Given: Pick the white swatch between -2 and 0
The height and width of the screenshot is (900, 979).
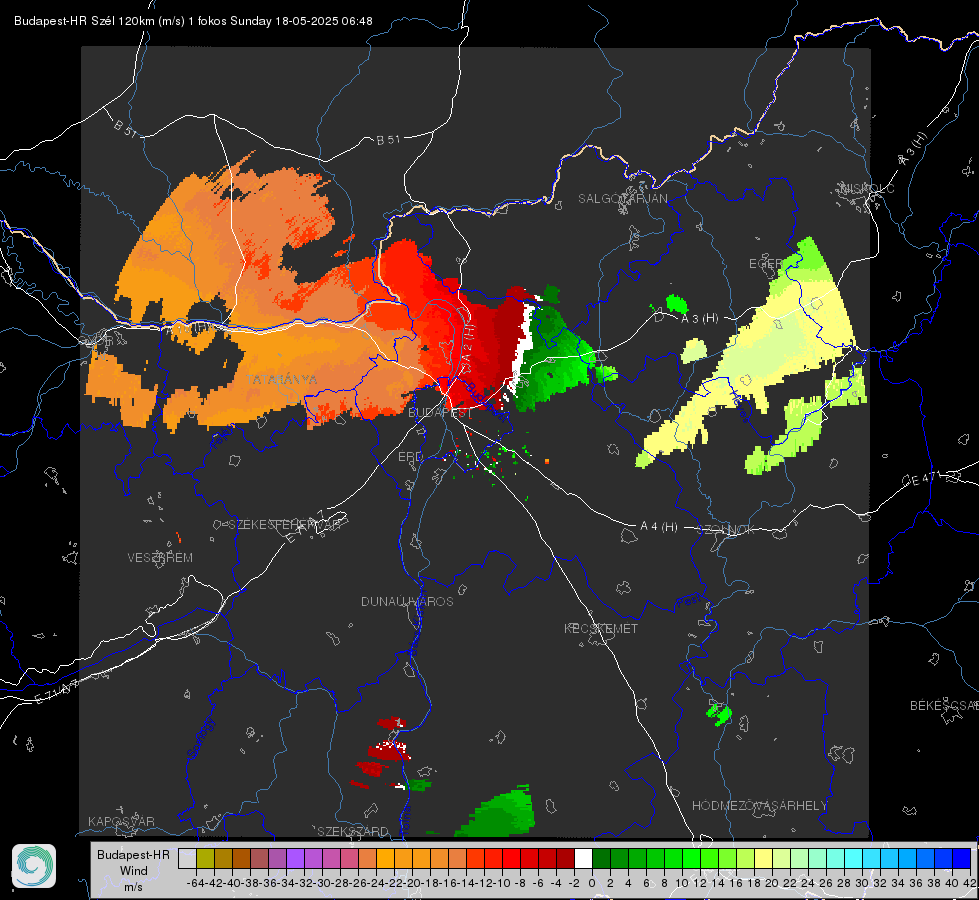Looking at the screenshot, I should point(583,858).
